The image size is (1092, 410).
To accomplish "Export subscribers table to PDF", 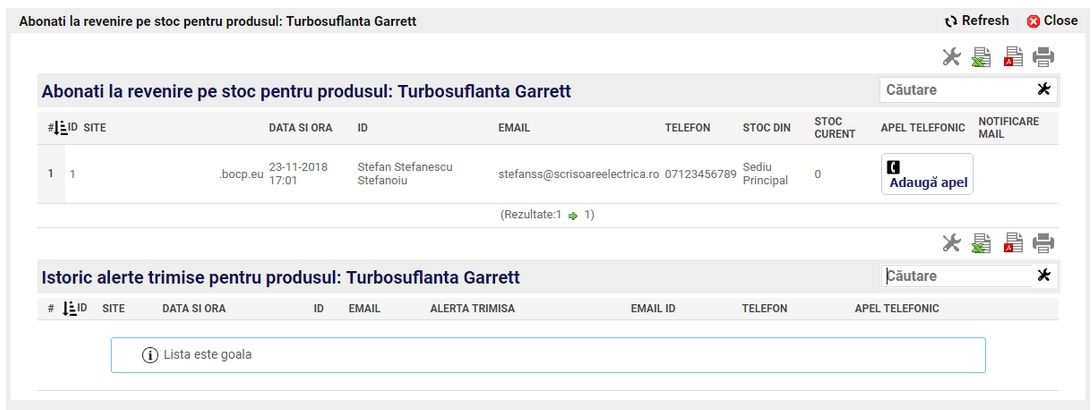I will (1012, 57).
